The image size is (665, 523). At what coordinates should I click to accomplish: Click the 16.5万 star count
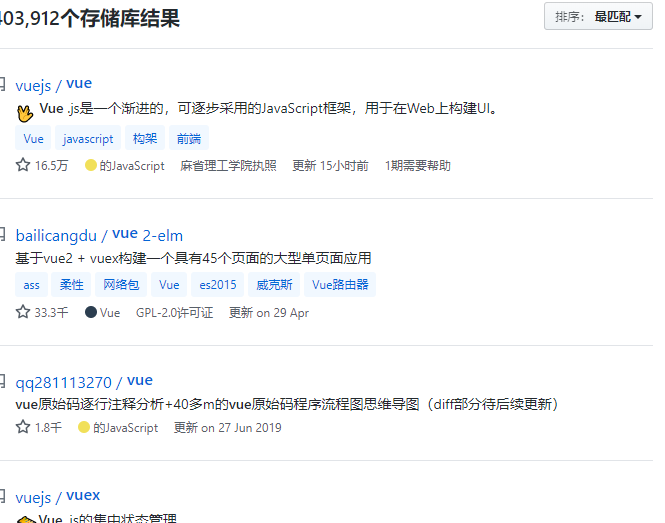tap(51, 165)
